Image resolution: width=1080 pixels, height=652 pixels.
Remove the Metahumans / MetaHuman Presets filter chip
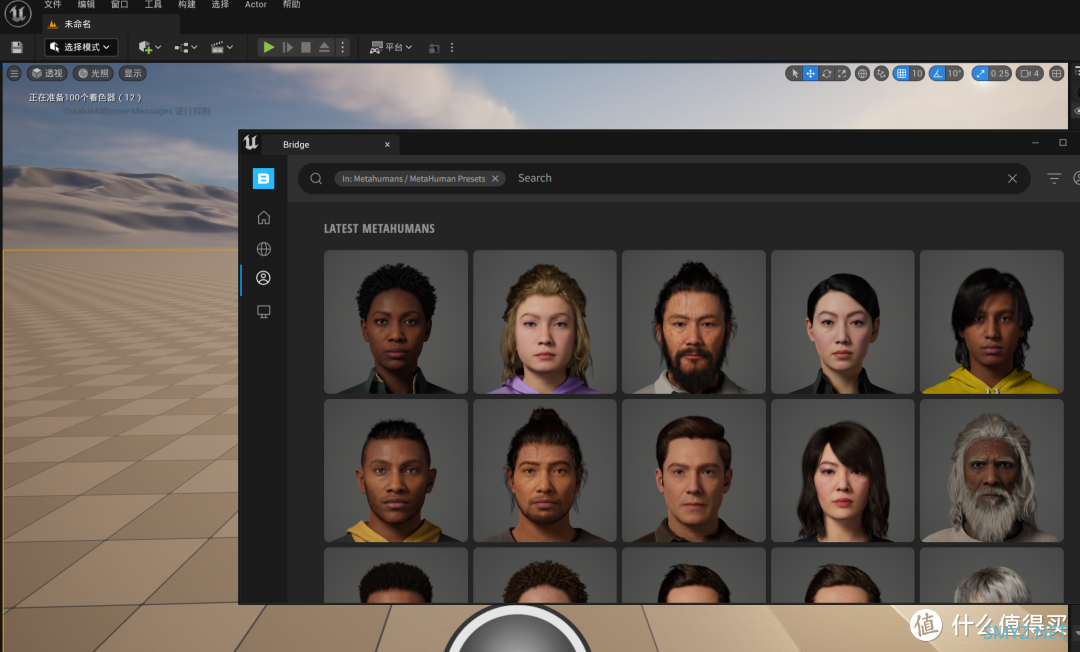click(495, 178)
